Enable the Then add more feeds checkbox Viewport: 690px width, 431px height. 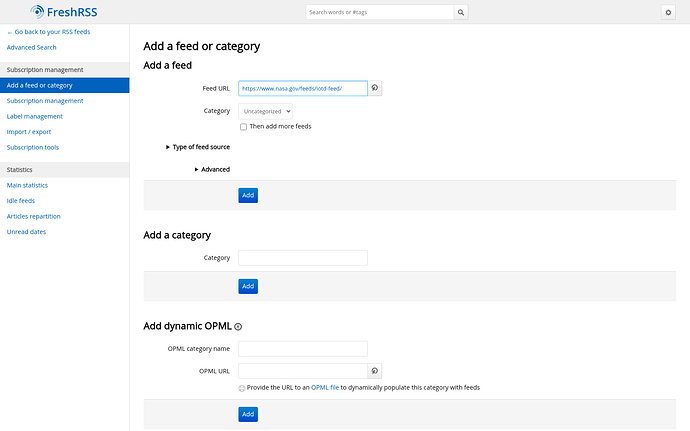coord(243,127)
